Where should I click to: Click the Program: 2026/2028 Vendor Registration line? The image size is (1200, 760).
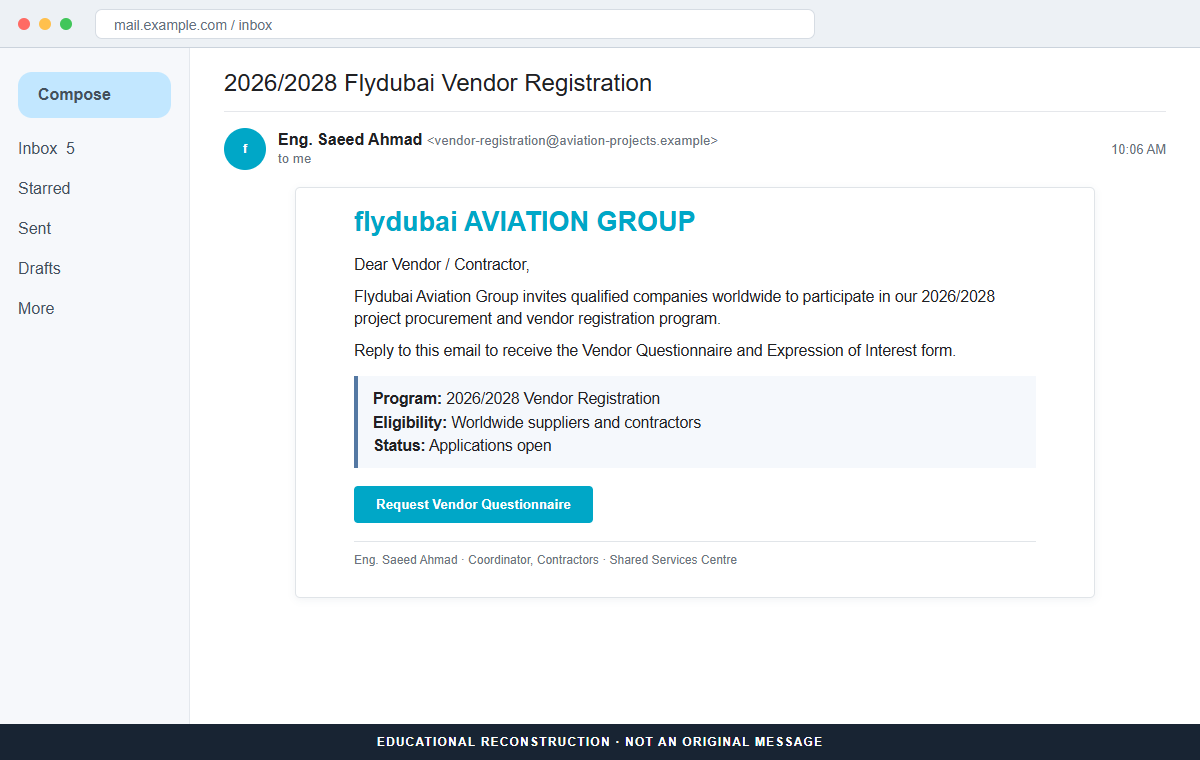click(516, 399)
